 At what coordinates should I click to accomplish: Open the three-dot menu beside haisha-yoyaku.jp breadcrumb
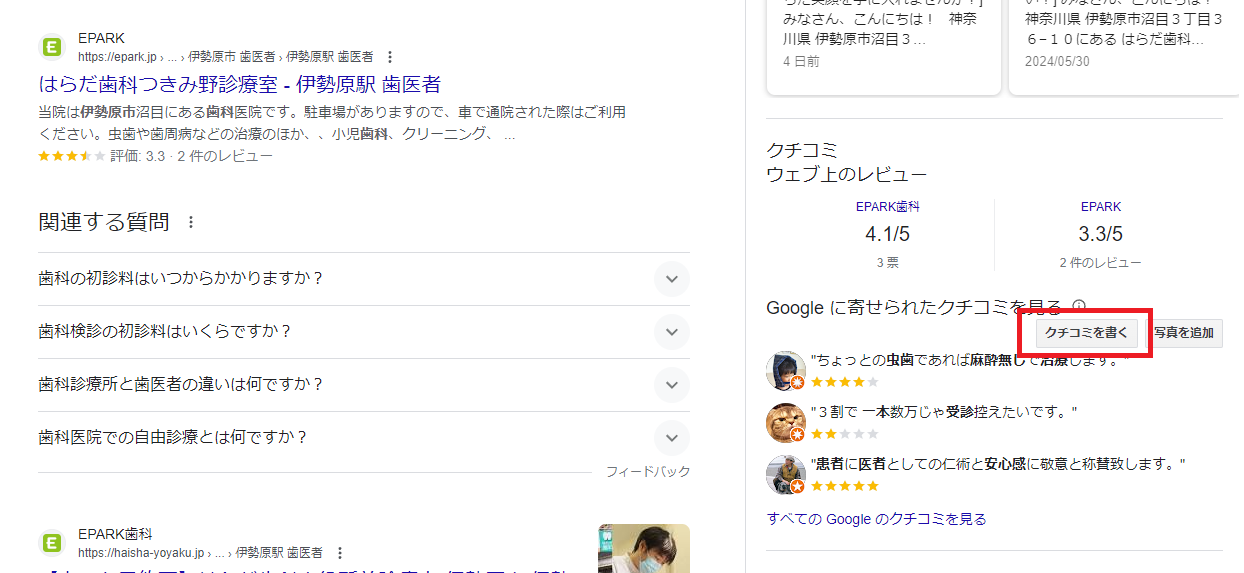click(339, 553)
